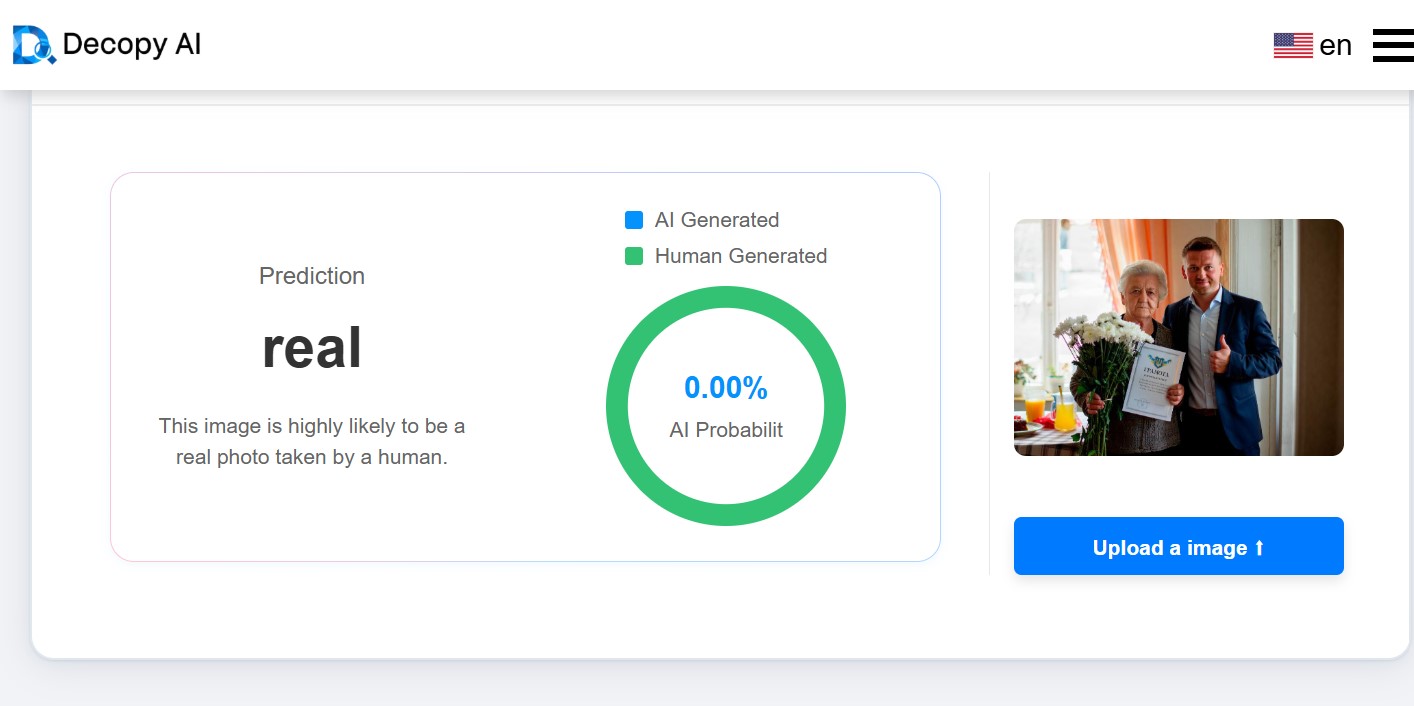Click the "Prediction" heading
The height and width of the screenshot is (706, 1414).
pyautogui.click(x=312, y=276)
